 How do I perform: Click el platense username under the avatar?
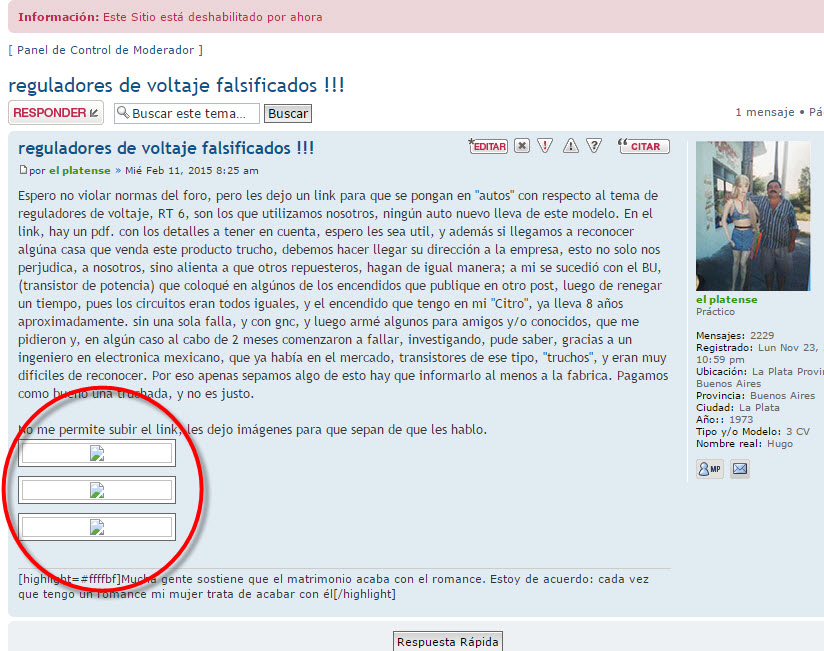[x=726, y=299]
